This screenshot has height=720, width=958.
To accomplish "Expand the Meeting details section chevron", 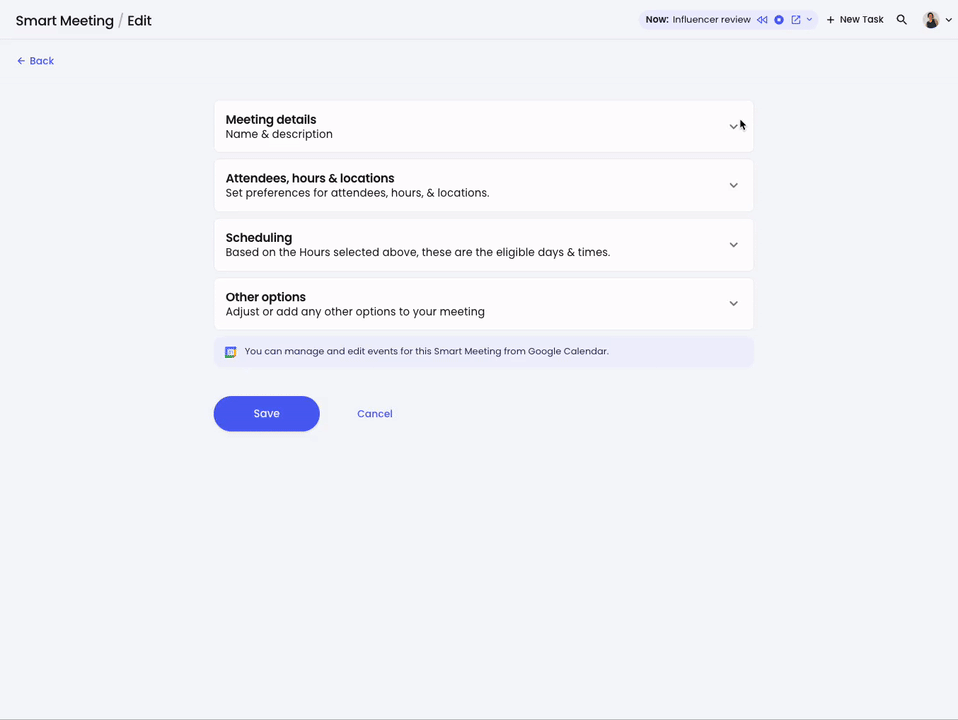I will pos(733,127).
